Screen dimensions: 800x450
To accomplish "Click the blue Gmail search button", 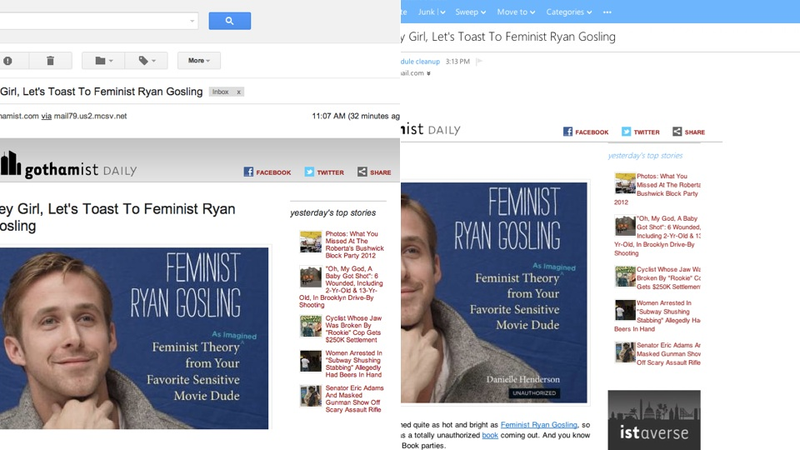I will click(230, 21).
